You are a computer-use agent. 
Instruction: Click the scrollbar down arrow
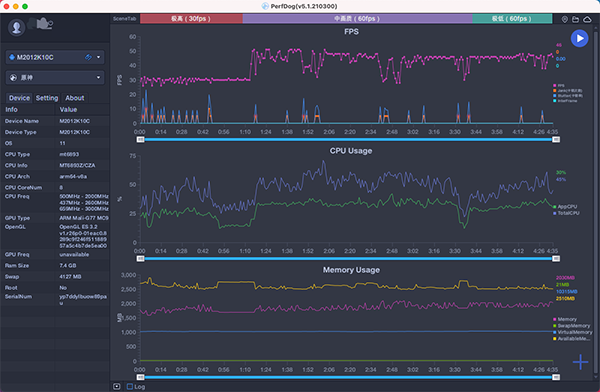[596, 377]
